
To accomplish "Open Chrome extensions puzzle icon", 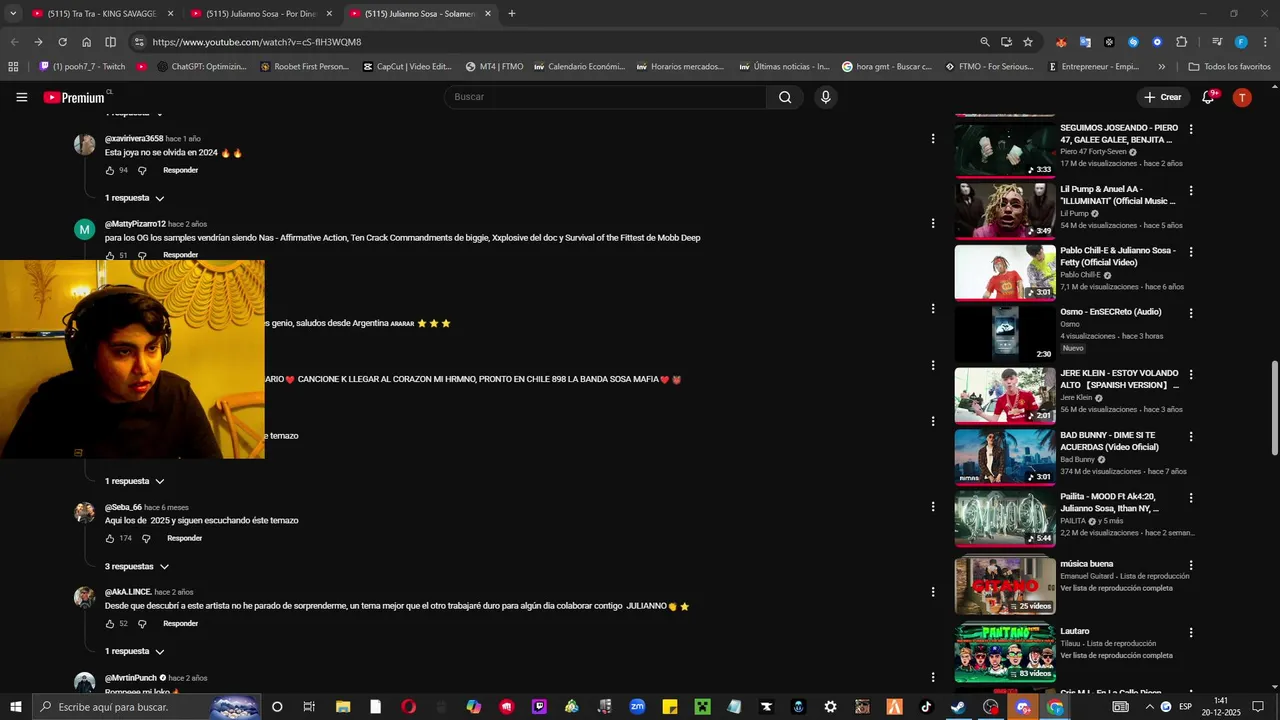I will [x=1181, y=42].
